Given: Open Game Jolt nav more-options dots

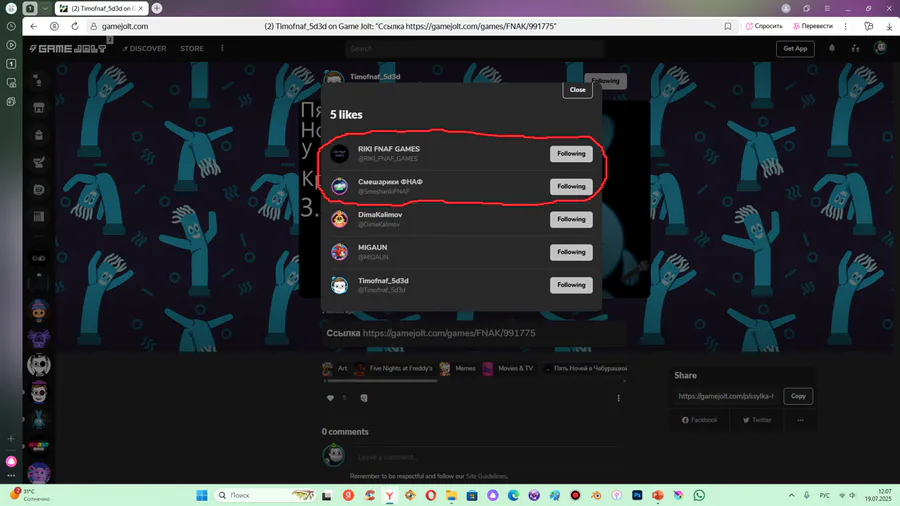Looking at the screenshot, I should point(222,49).
